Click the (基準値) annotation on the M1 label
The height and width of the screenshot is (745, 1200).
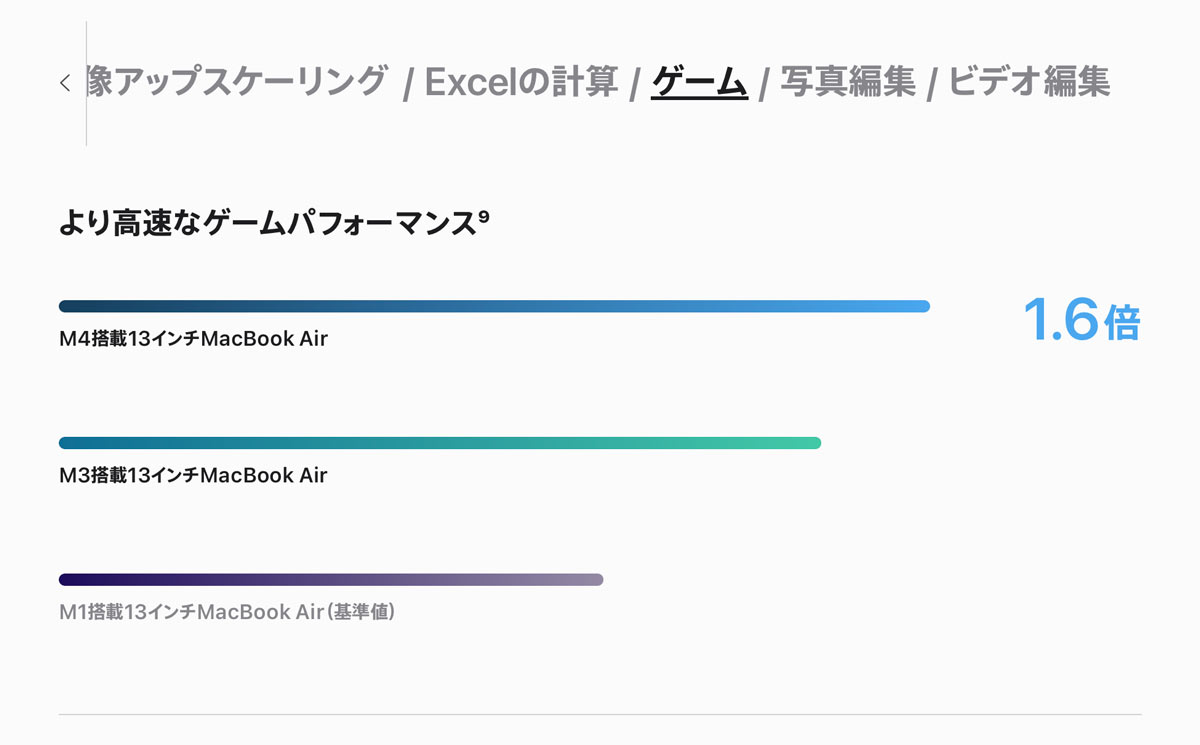(361, 611)
